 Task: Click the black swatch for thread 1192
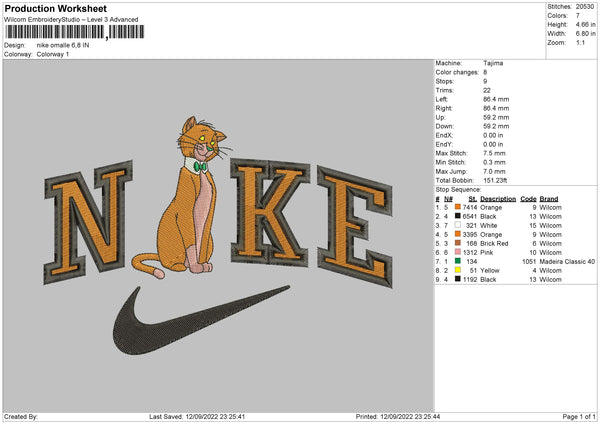[457, 279]
